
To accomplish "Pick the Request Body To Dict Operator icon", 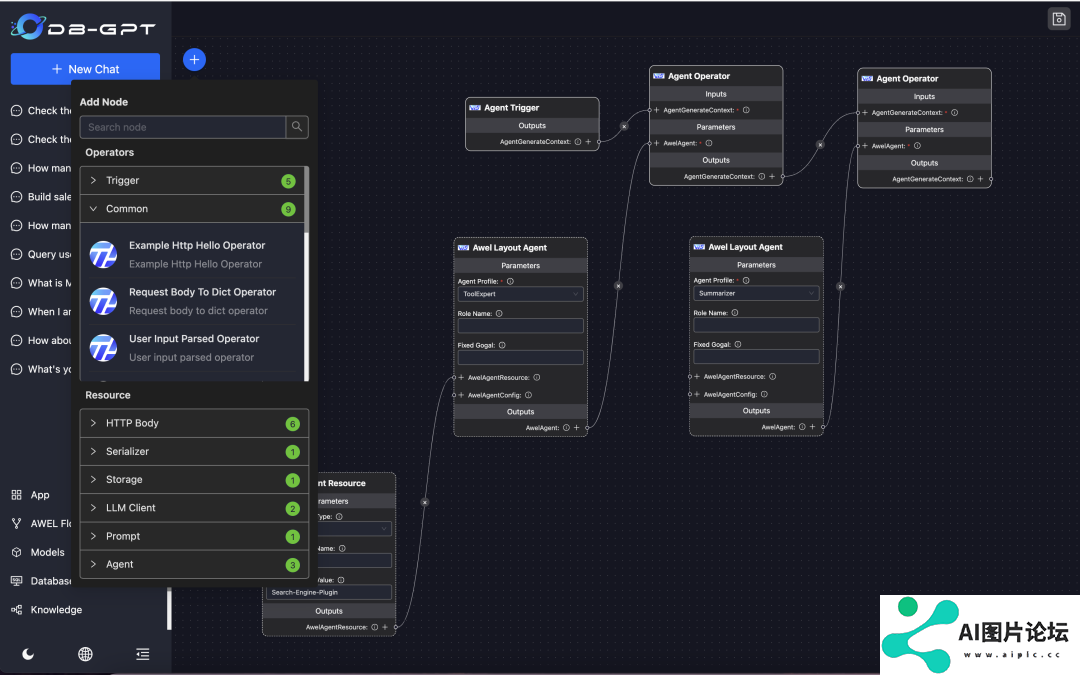I will 103,302.
